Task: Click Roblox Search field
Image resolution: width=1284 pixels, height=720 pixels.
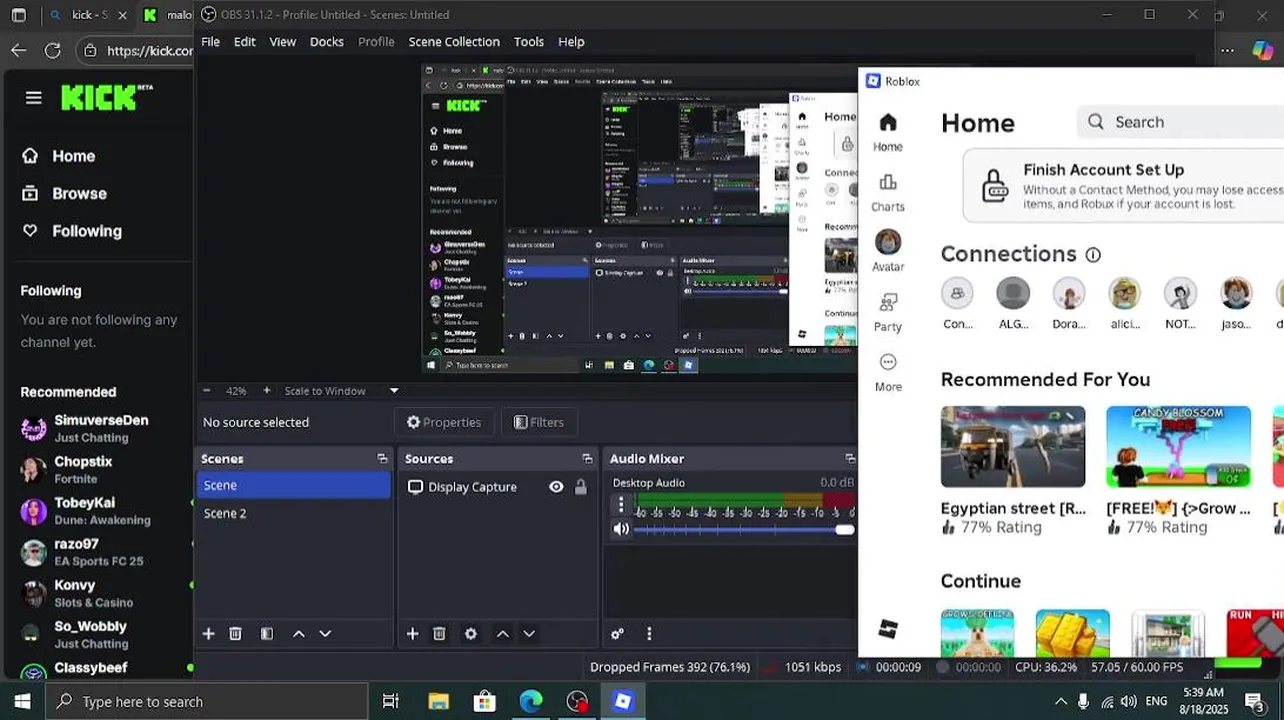Action: click(1180, 122)
